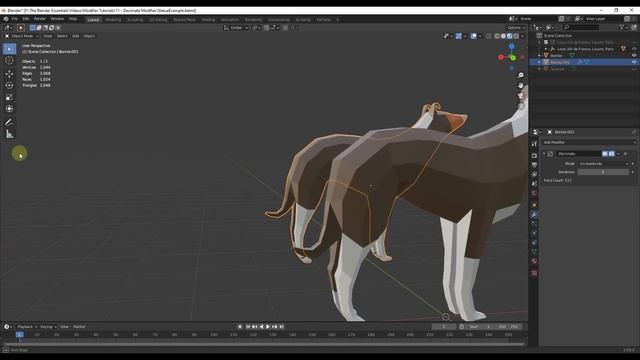
Task: Open the timeline Playback dropdown
Action: (x=27, y=327)
